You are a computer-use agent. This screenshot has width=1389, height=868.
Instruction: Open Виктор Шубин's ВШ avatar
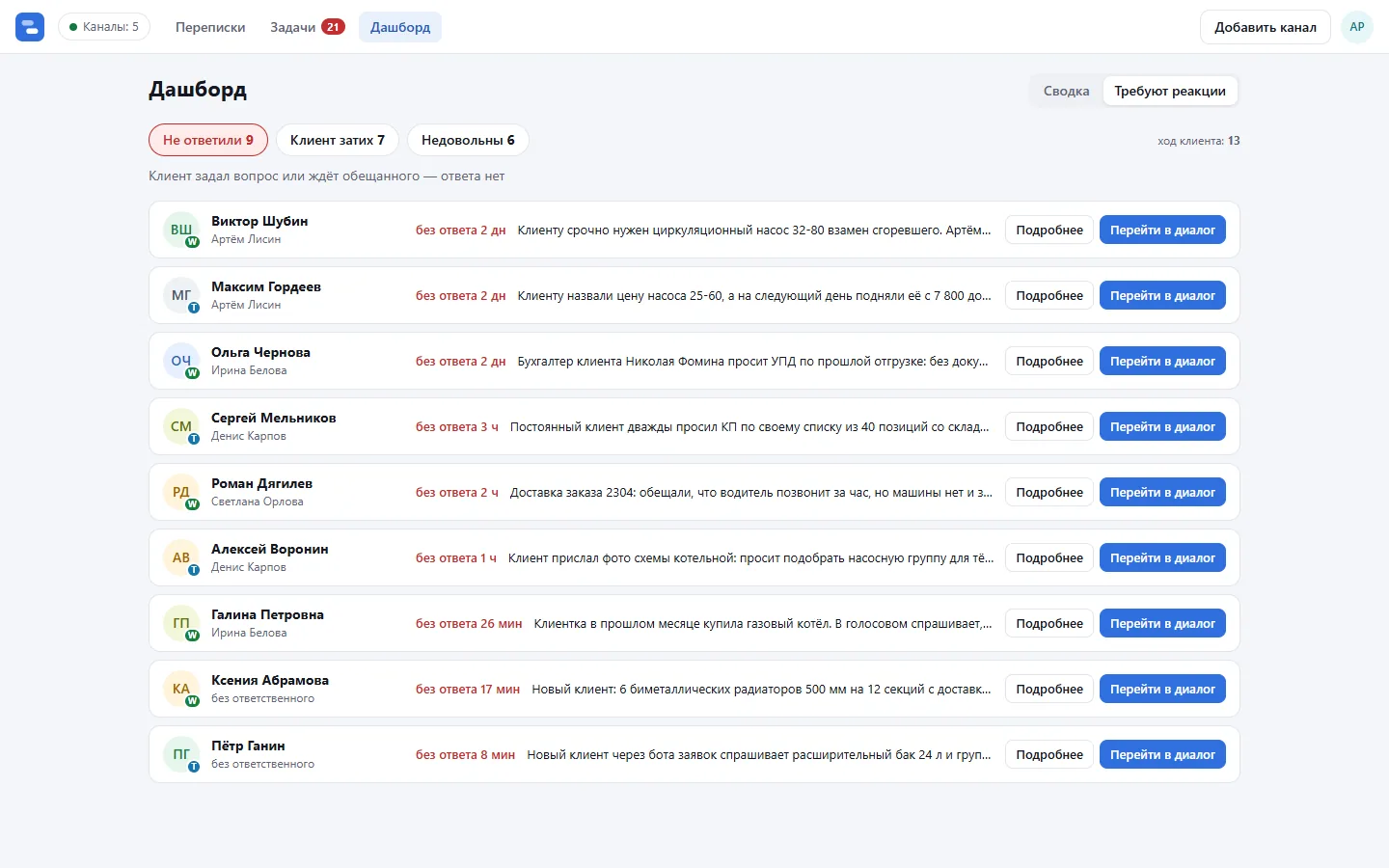click(x=181, y=230)
